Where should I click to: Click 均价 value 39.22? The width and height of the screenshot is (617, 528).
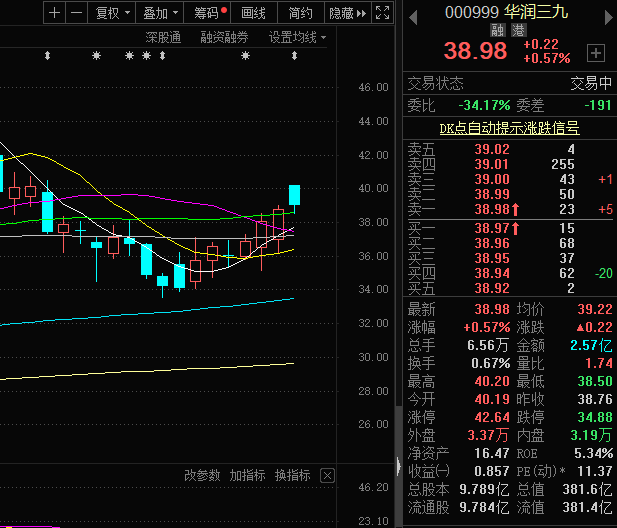coord(595,309)
